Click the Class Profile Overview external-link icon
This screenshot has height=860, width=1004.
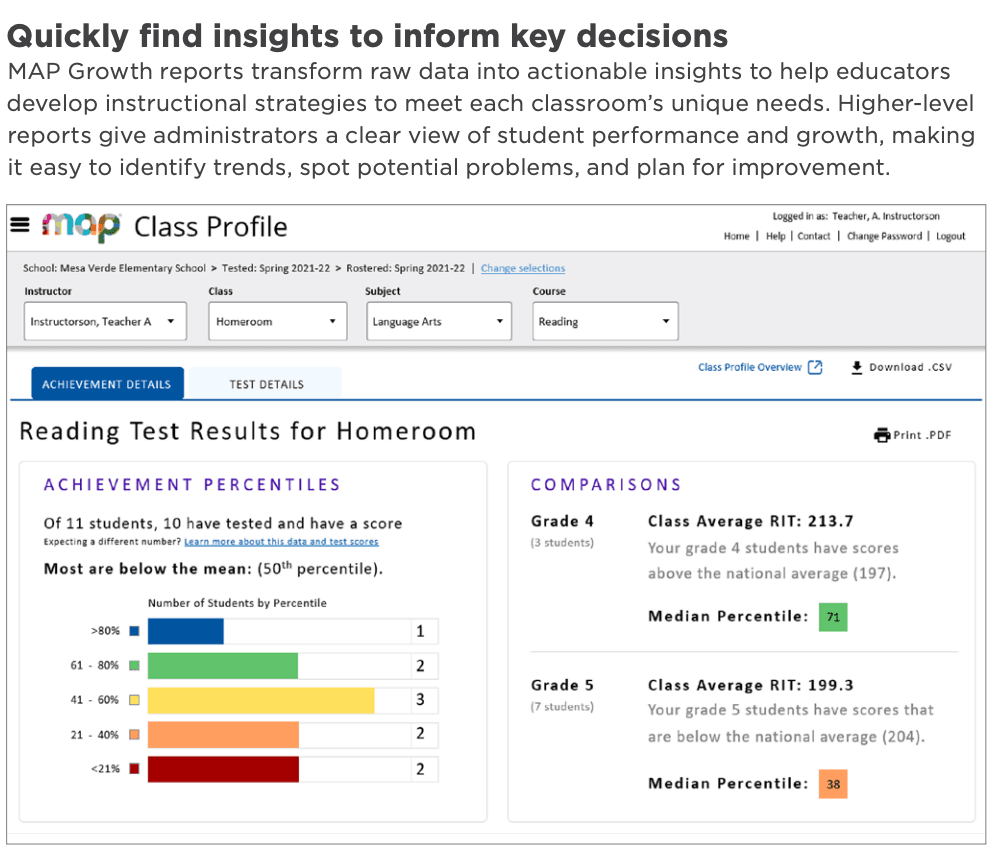pyautogui.click(x=815, y=367)
